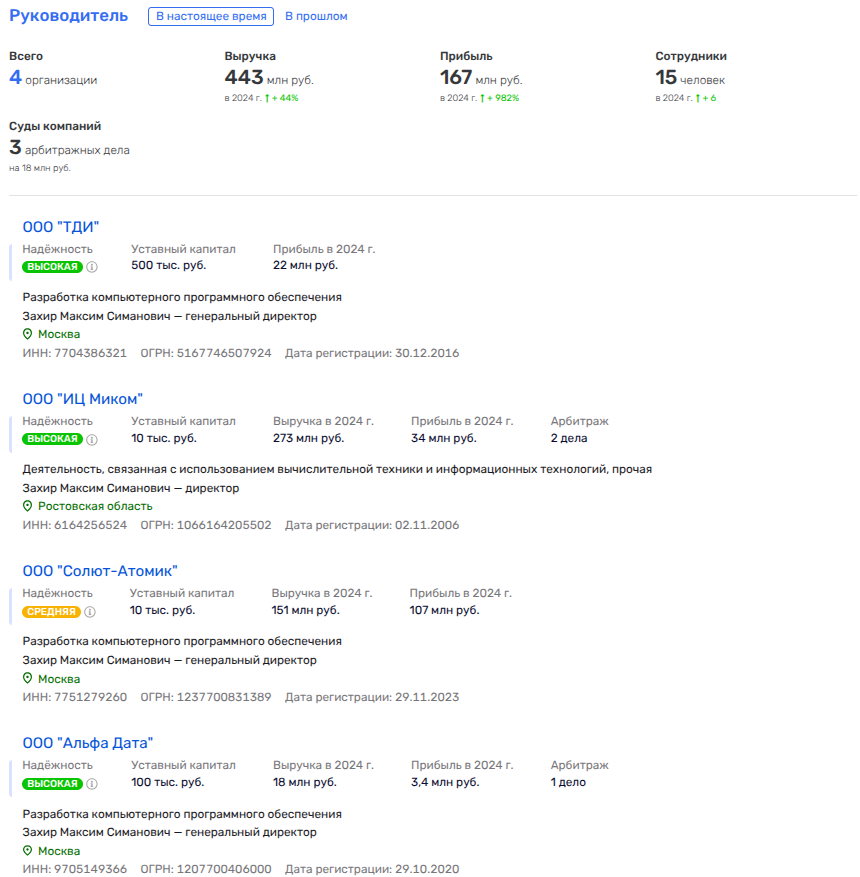Select the 'В настоящее время' tab
The height and width of the screenshot is (877, 860).
point(211,17)
